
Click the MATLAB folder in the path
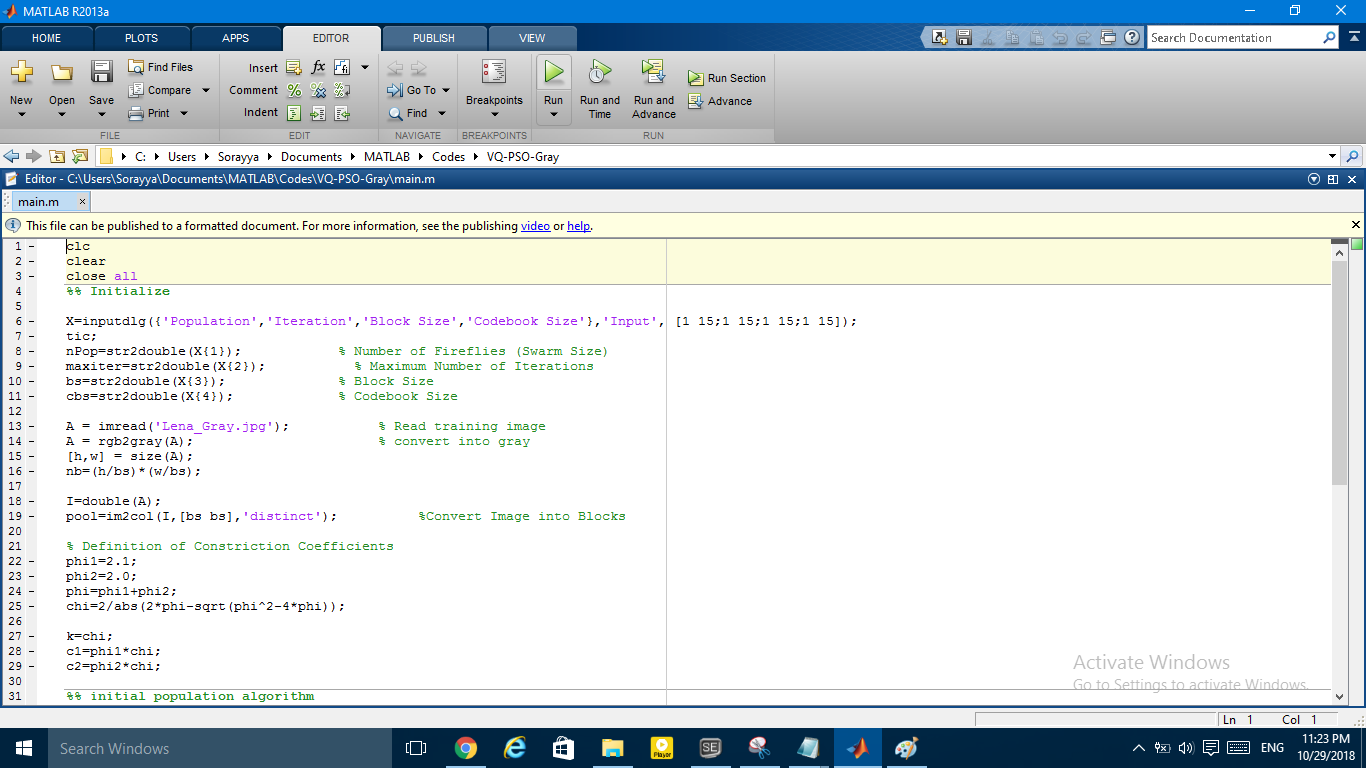pyautogui.click(x=386, y=157)
